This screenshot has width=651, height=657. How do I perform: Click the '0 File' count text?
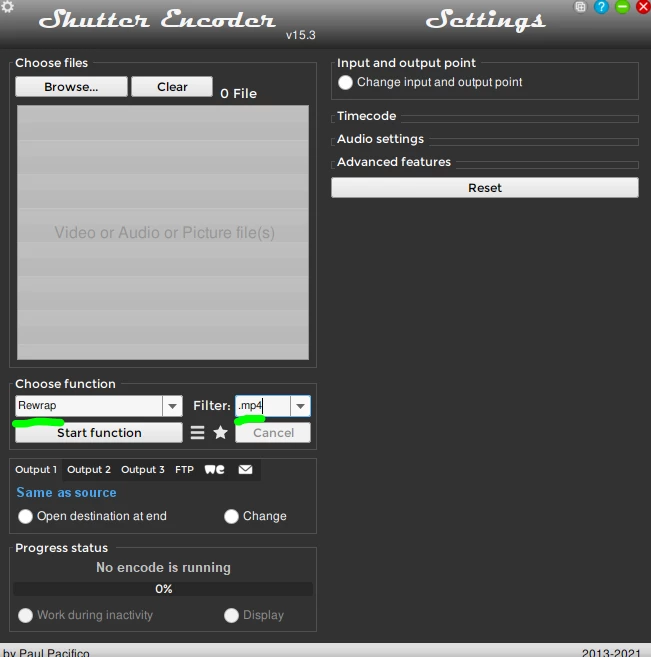[238, 93]
